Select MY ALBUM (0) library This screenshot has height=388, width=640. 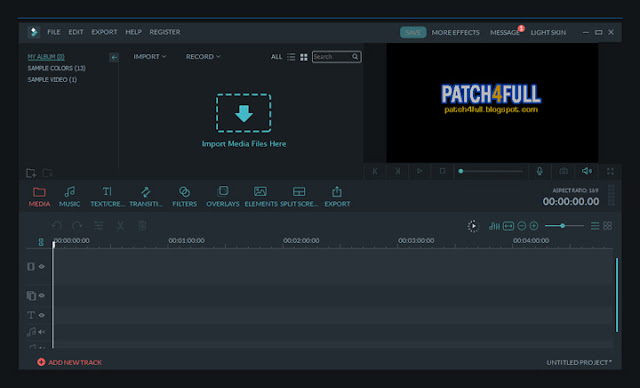(x=46, y=57)
